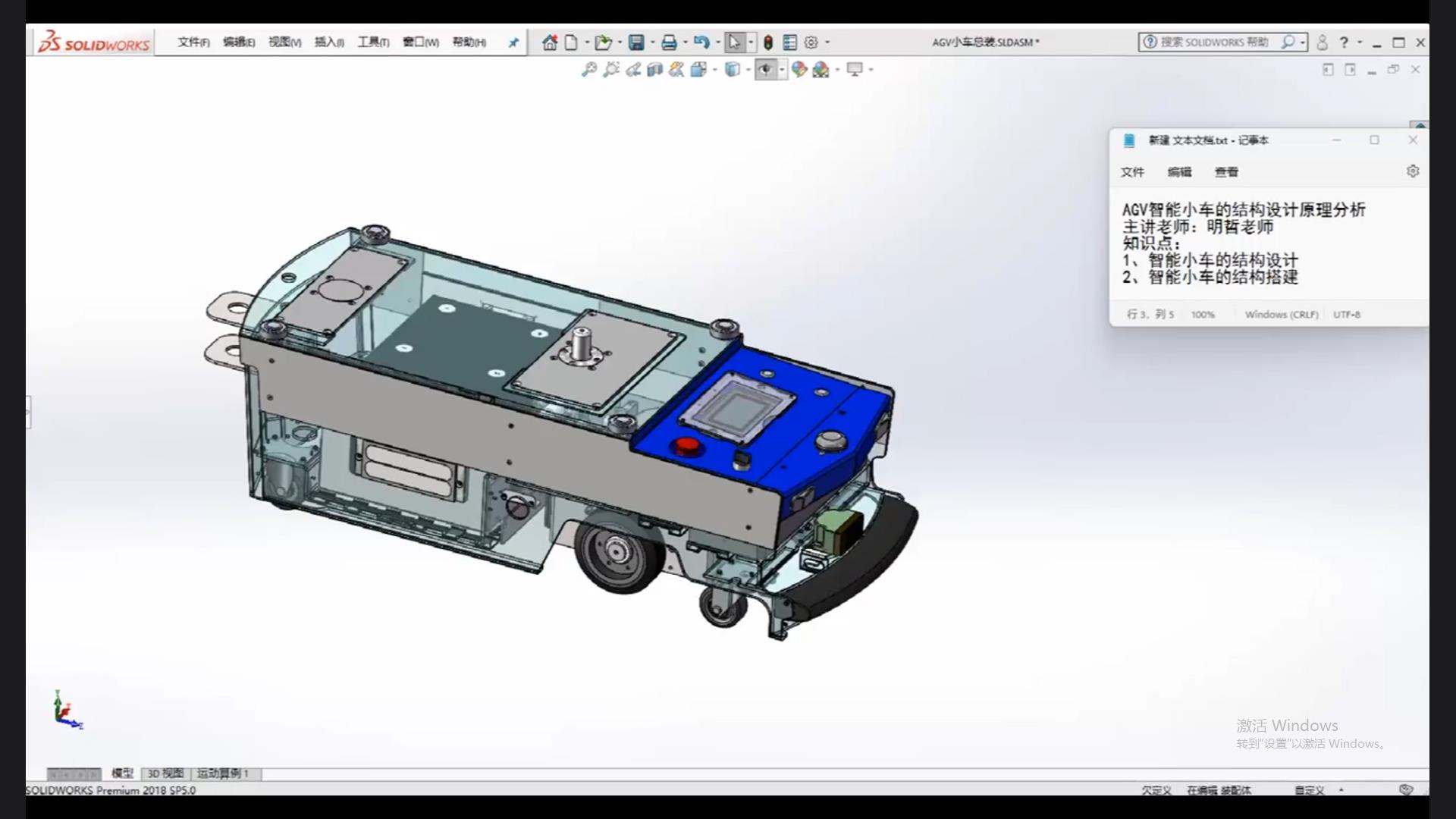Viewport: 1456px width, 819px height.
Task: Expand View Orientation dropdown arrow
Action: [715, 70]
